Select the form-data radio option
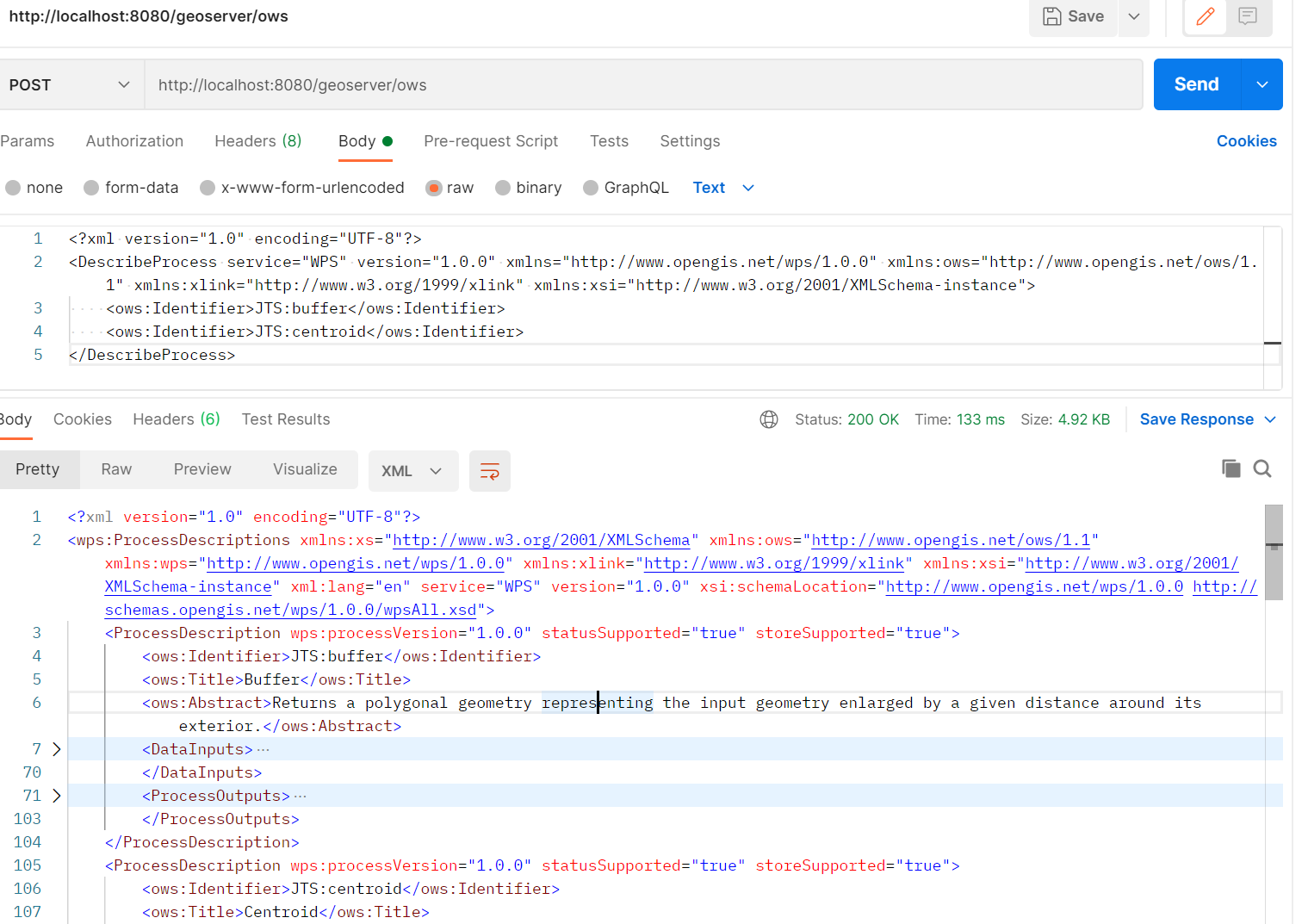Viewport: 1308px width, 924px height. [91, 188]
